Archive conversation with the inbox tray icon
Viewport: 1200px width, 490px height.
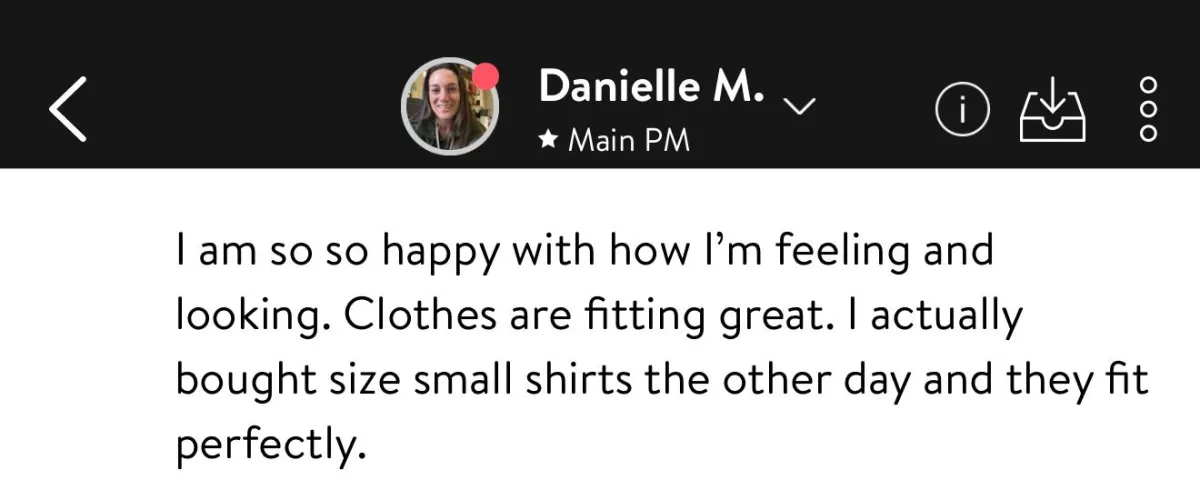click(1051, 108)
